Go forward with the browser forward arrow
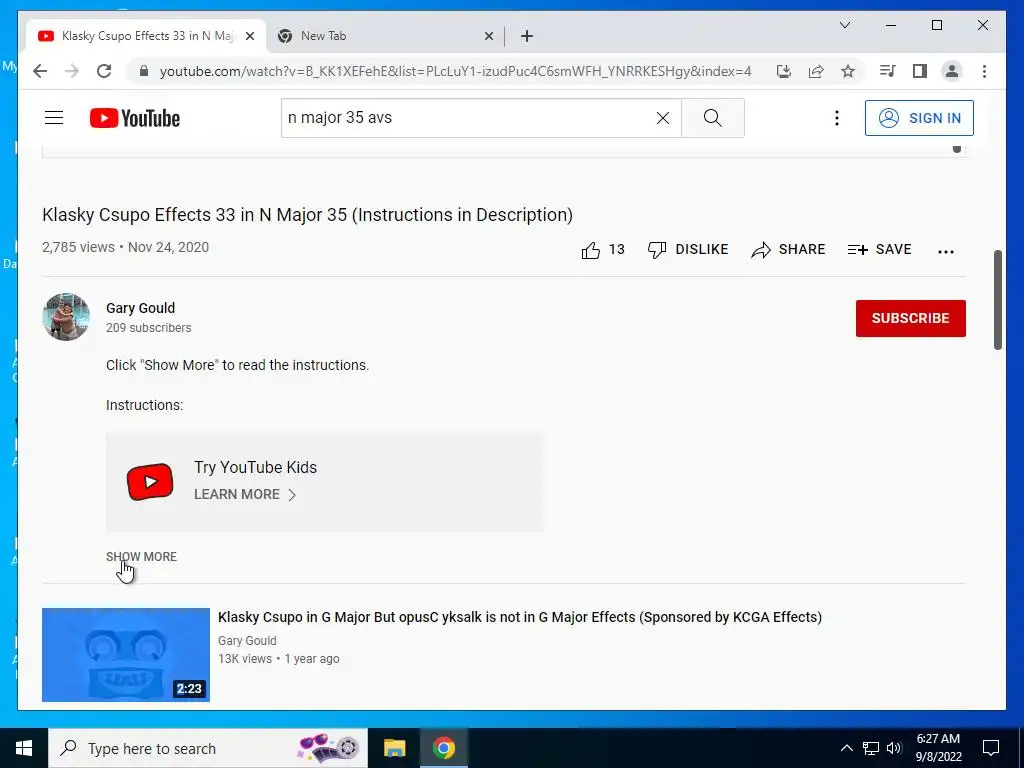The width and height of the screenshot is (1024, 768). coord(72,71)
